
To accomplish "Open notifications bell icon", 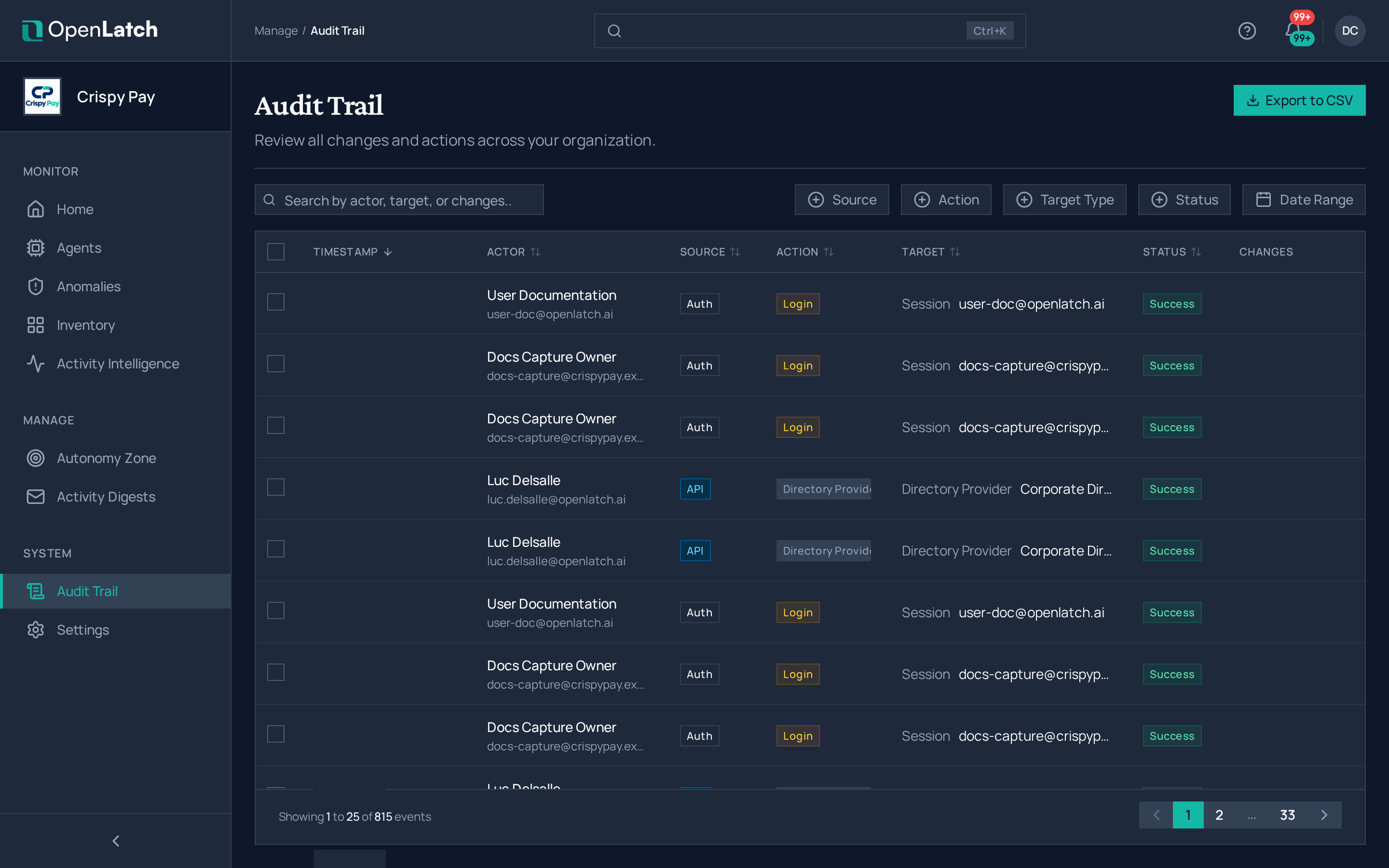I will tap(1293, 30).
